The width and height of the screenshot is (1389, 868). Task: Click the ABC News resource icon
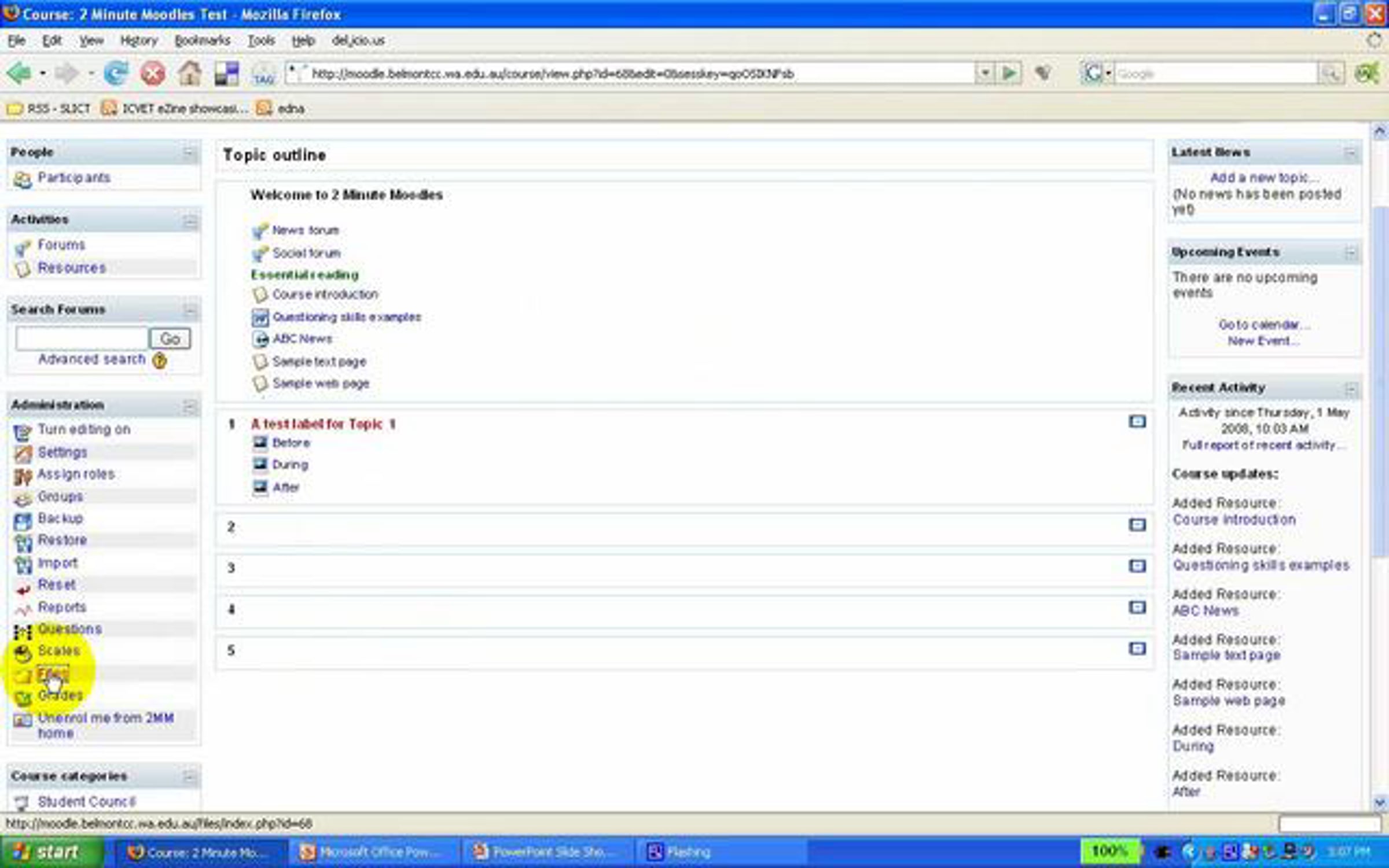260,339
